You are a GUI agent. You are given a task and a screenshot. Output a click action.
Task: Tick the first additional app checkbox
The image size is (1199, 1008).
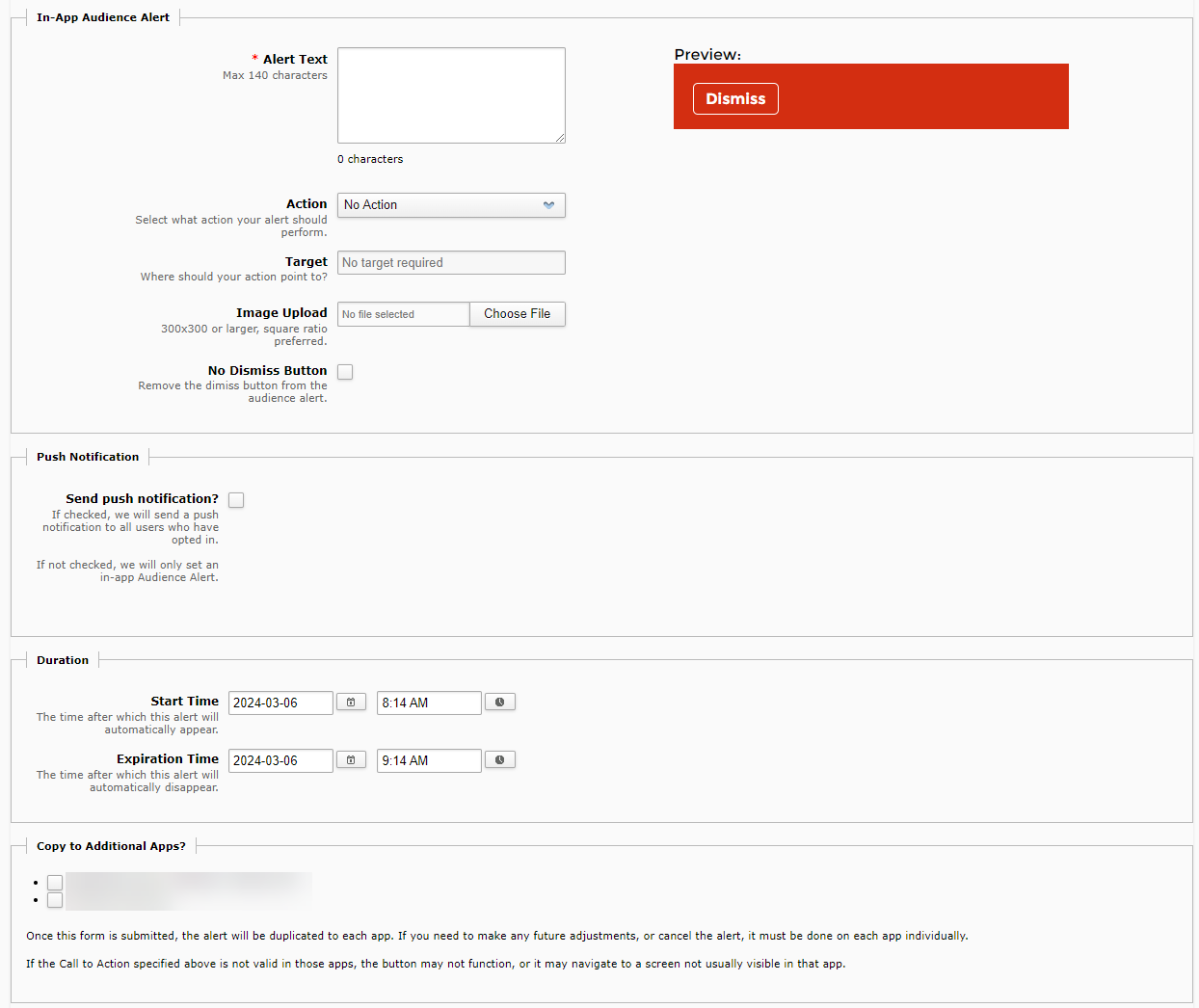click(x=55, y=883)
